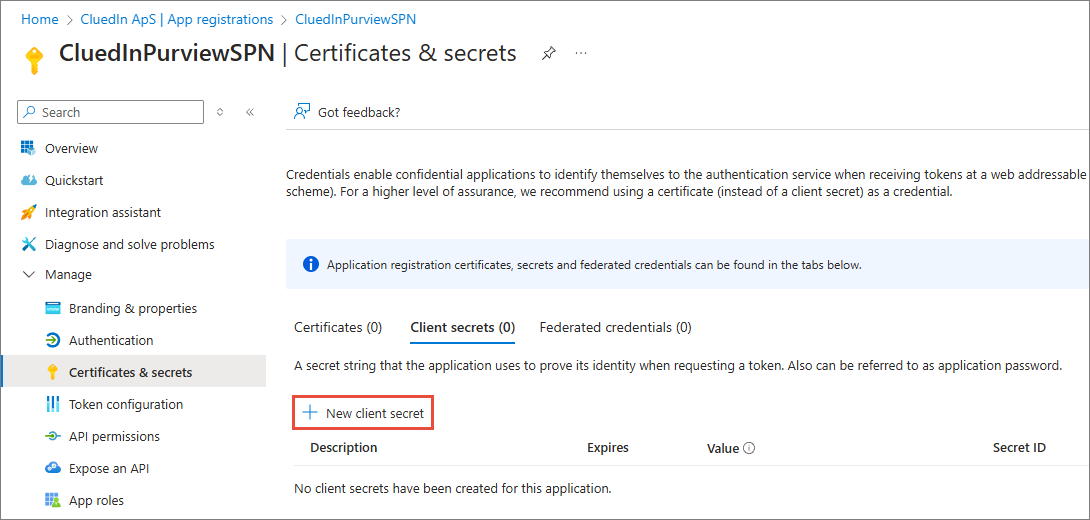Viewport: 1090px width, 520px height.
Task: Click into the sidebar Search field
Action: [110, 112]
